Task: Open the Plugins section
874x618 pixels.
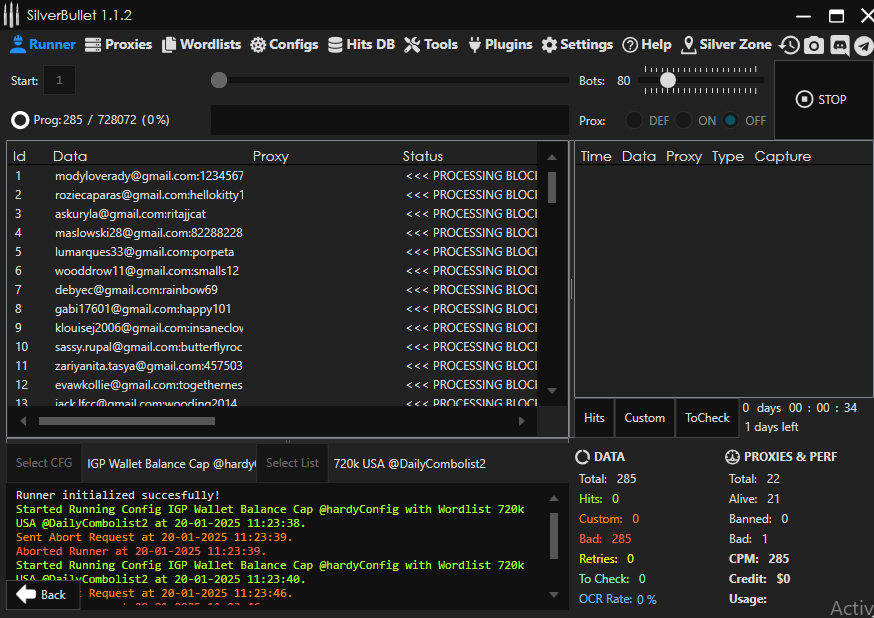Action: pos(500,45)
